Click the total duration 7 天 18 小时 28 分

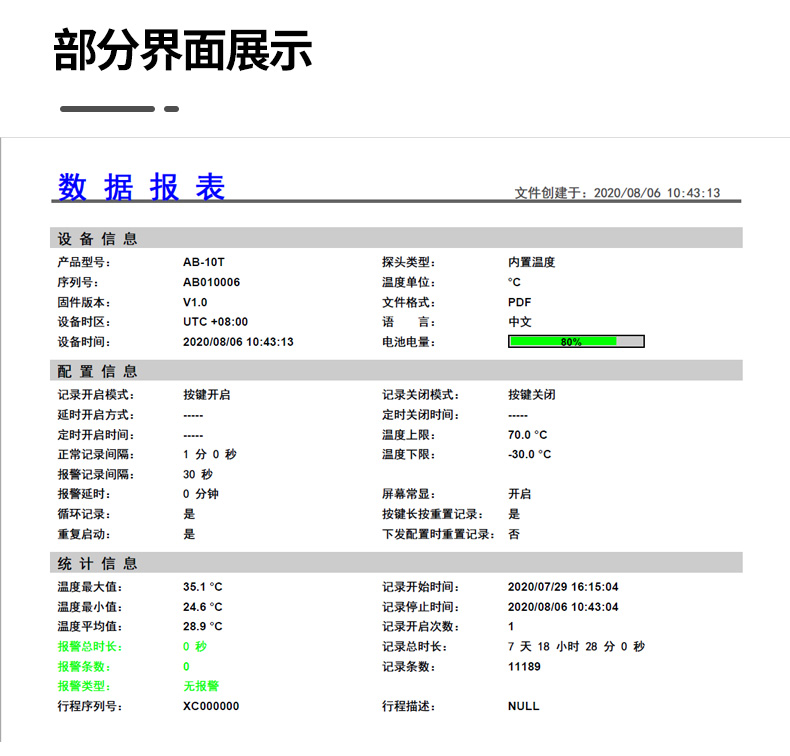(x=561, y=647)
